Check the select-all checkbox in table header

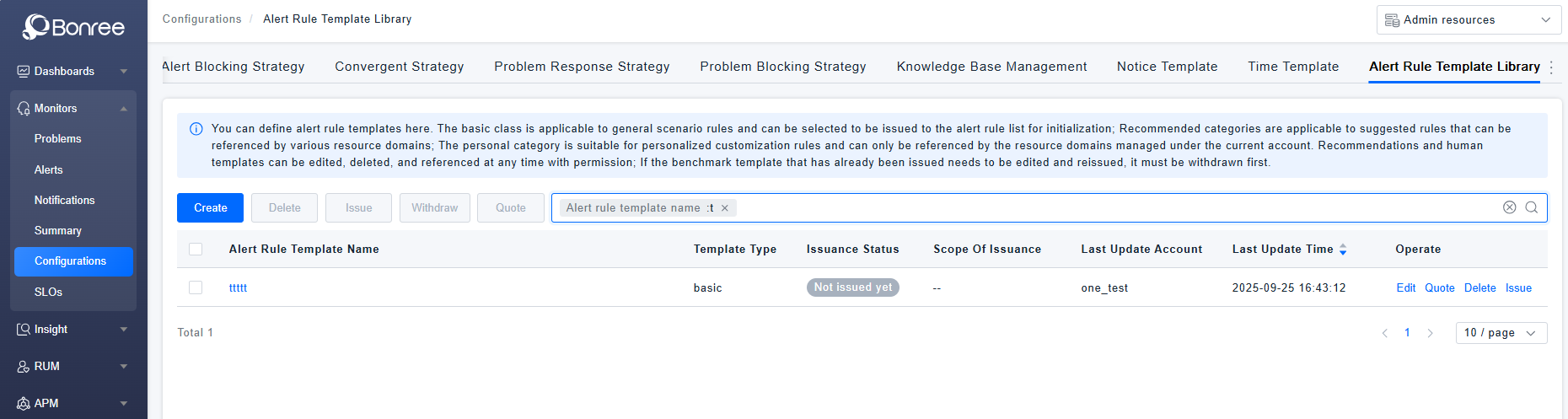196,249
